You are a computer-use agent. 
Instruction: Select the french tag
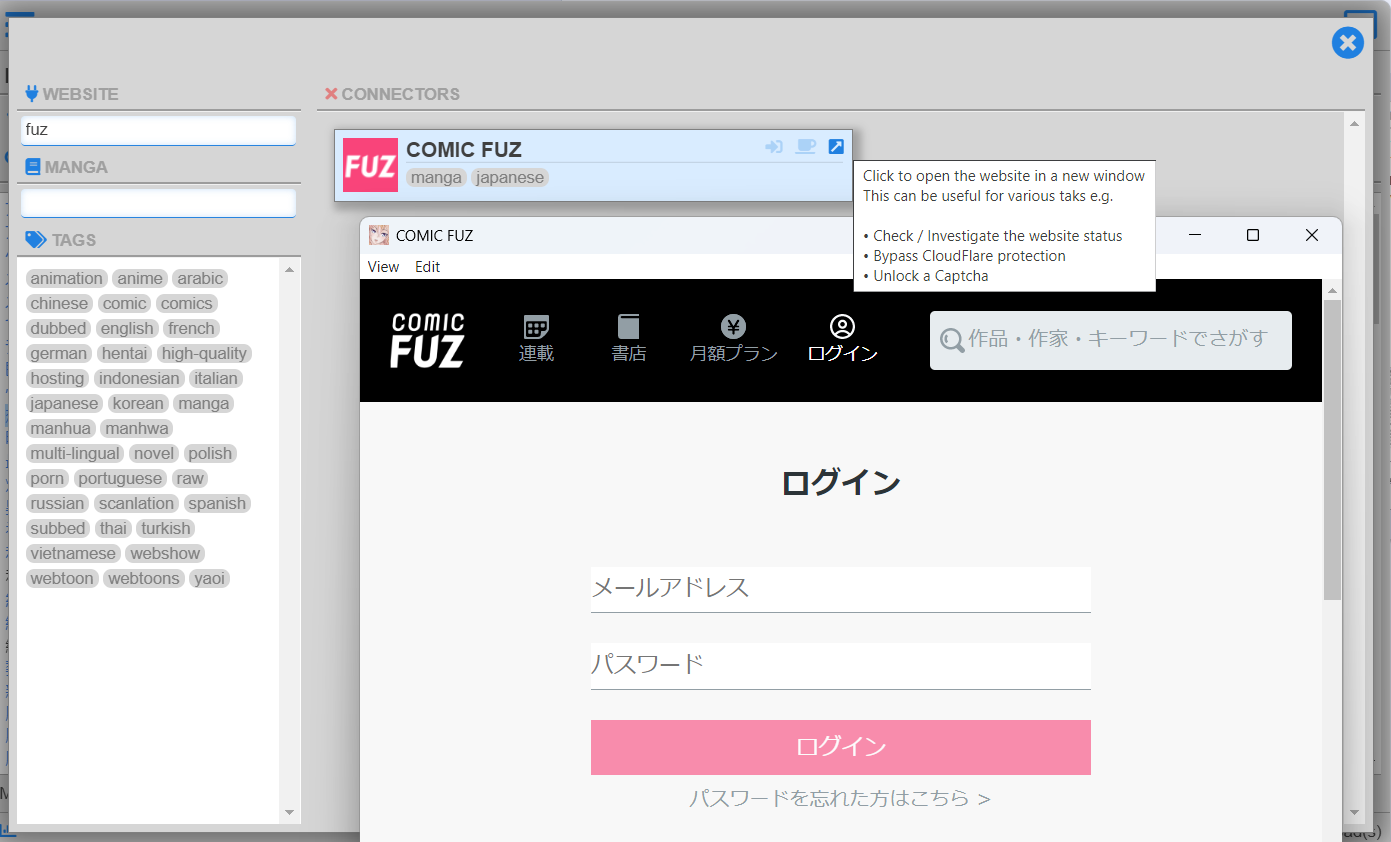[x=191, y=328]
